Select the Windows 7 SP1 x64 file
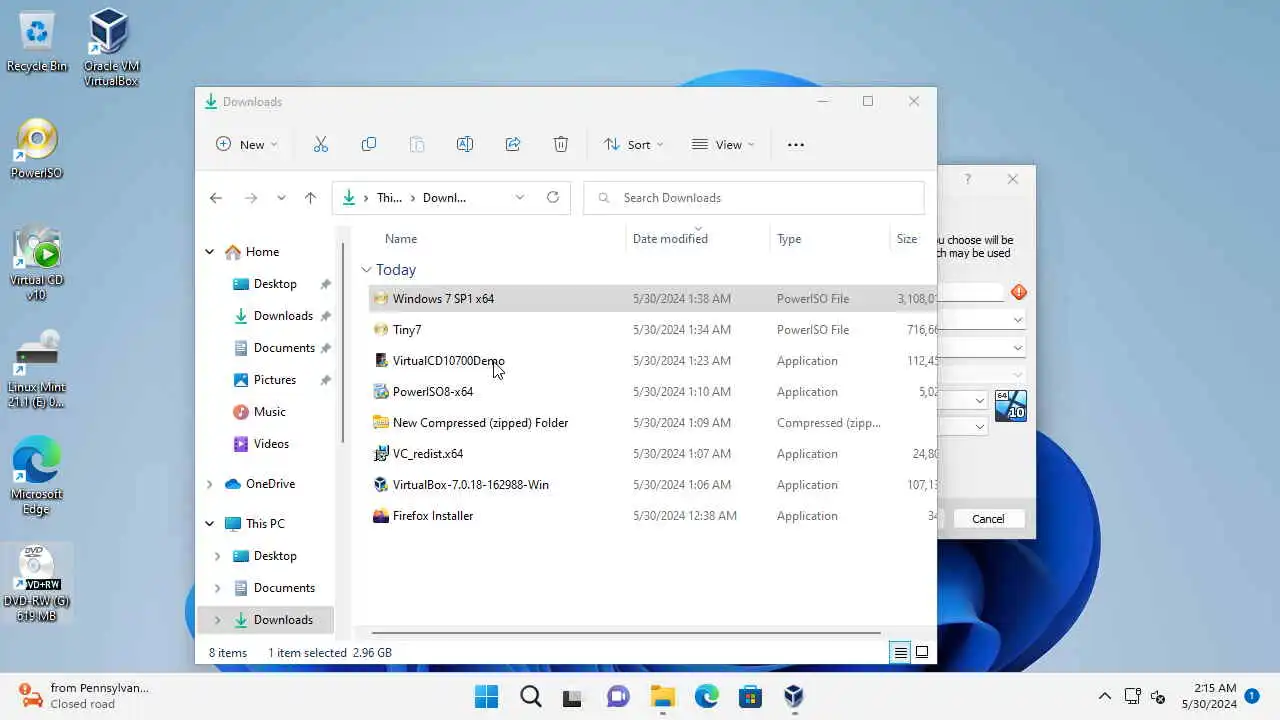This screenshot has width=1280, height=720. coord(652,299)
